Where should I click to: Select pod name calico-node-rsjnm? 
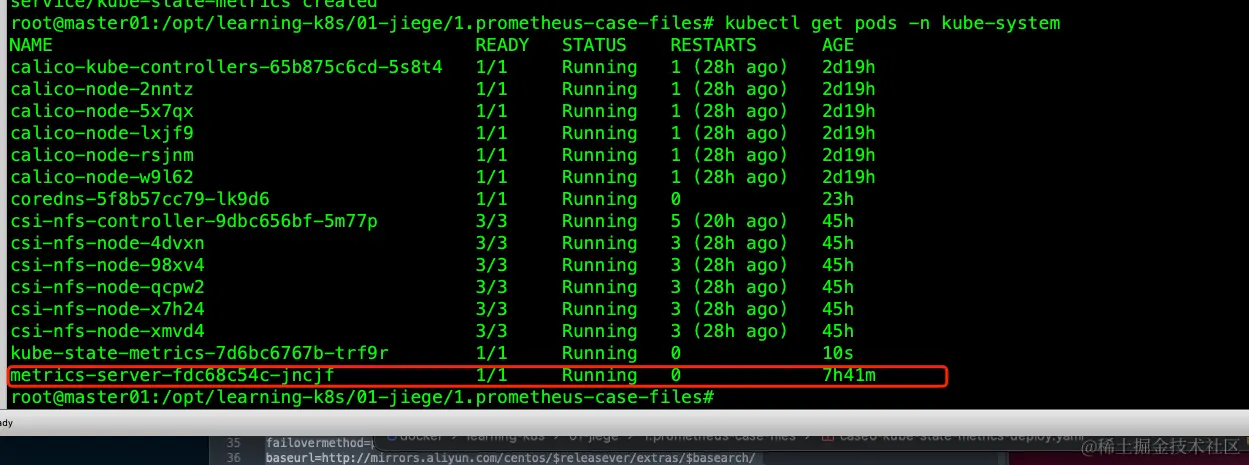(x=101, y=155)
